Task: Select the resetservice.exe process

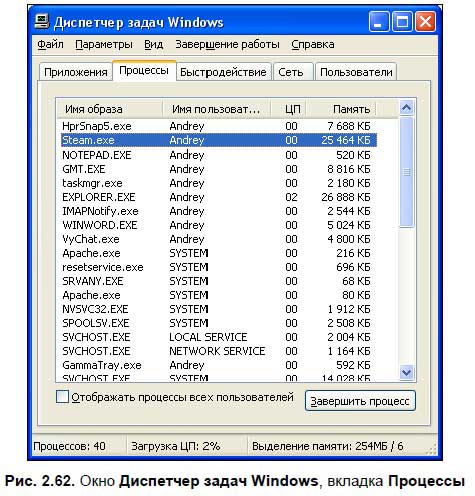Action: click(x=219, y=267)
